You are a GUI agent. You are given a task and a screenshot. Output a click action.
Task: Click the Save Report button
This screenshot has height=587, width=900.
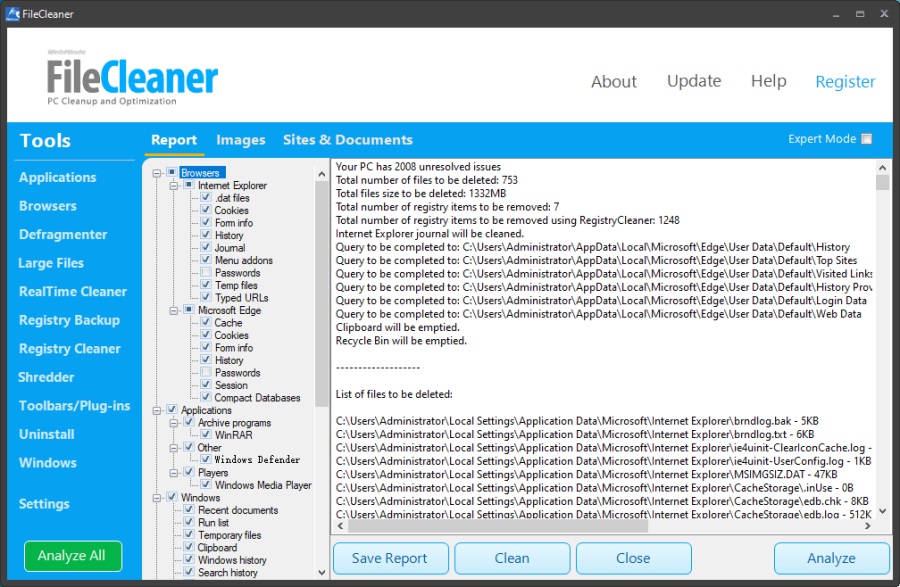click(390, 558)
